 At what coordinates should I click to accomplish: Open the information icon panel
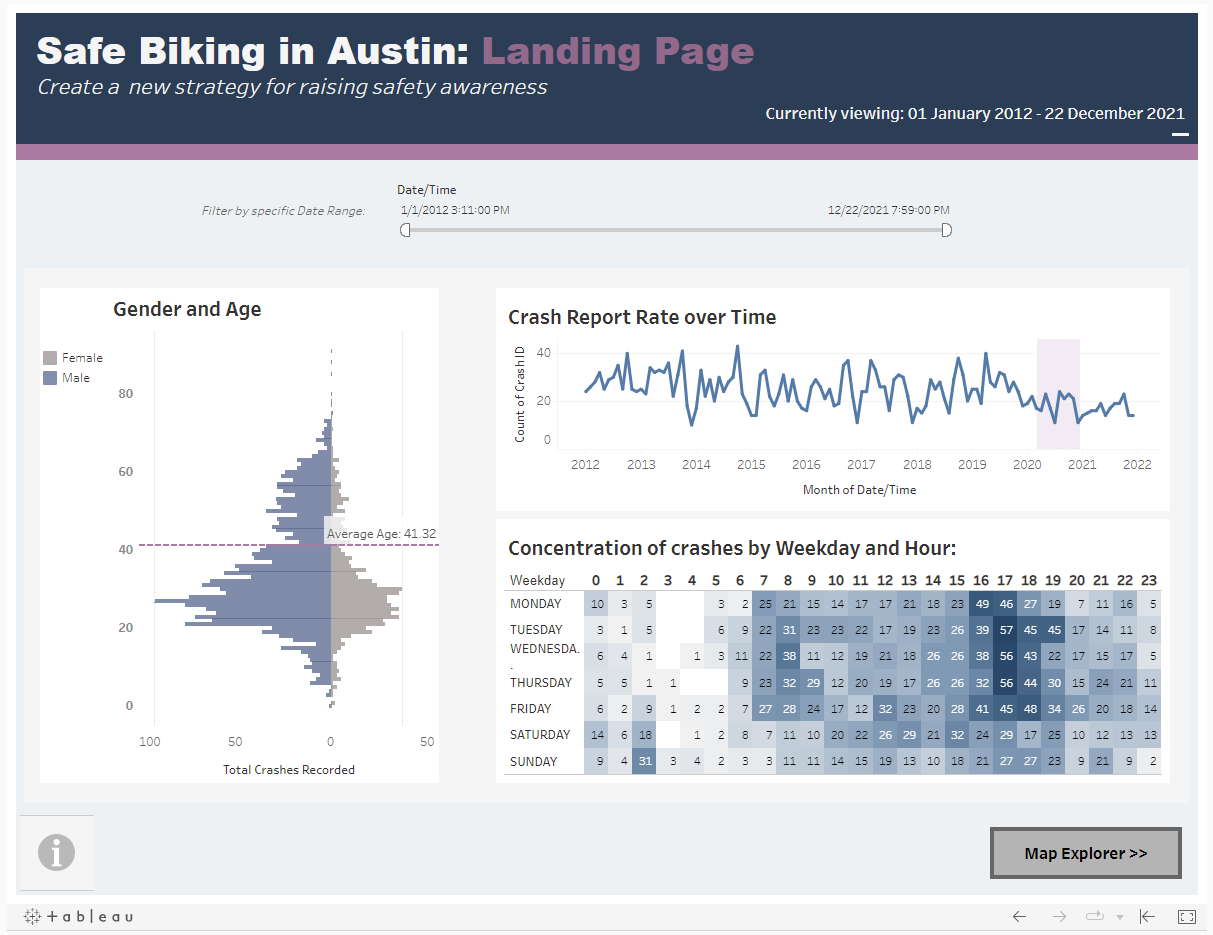tap(57, 853)
